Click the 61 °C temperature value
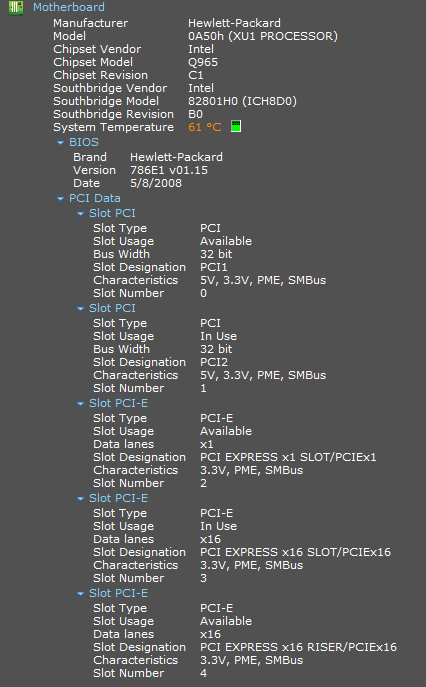The width and height of the screenshot is (426, 687). pos(205,127)
